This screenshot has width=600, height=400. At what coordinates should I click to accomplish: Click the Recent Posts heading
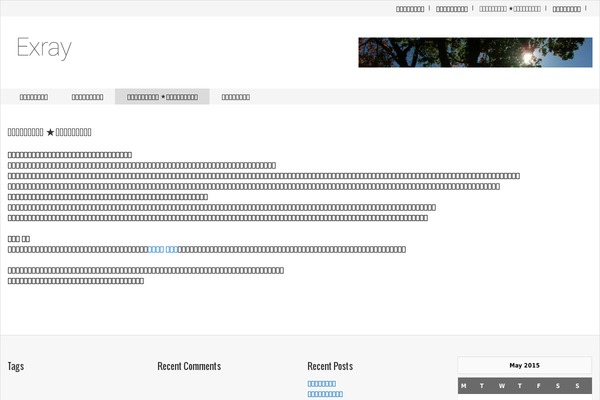pos(330,366)
